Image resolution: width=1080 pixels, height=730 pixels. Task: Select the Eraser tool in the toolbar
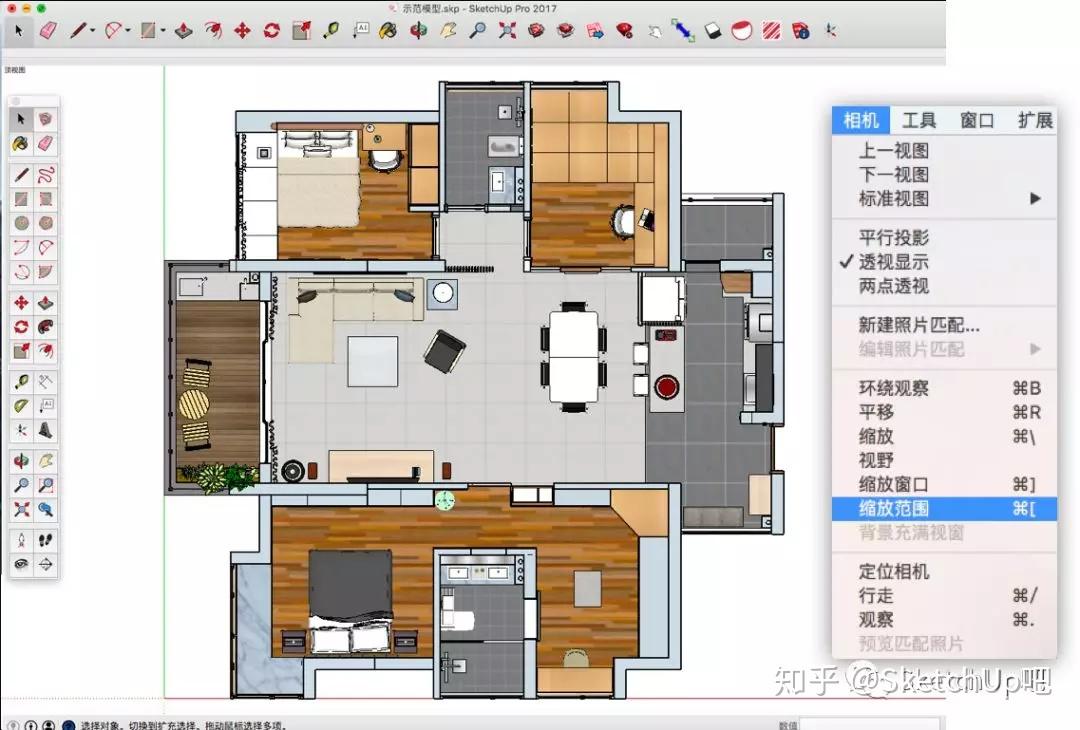point(48,31)
